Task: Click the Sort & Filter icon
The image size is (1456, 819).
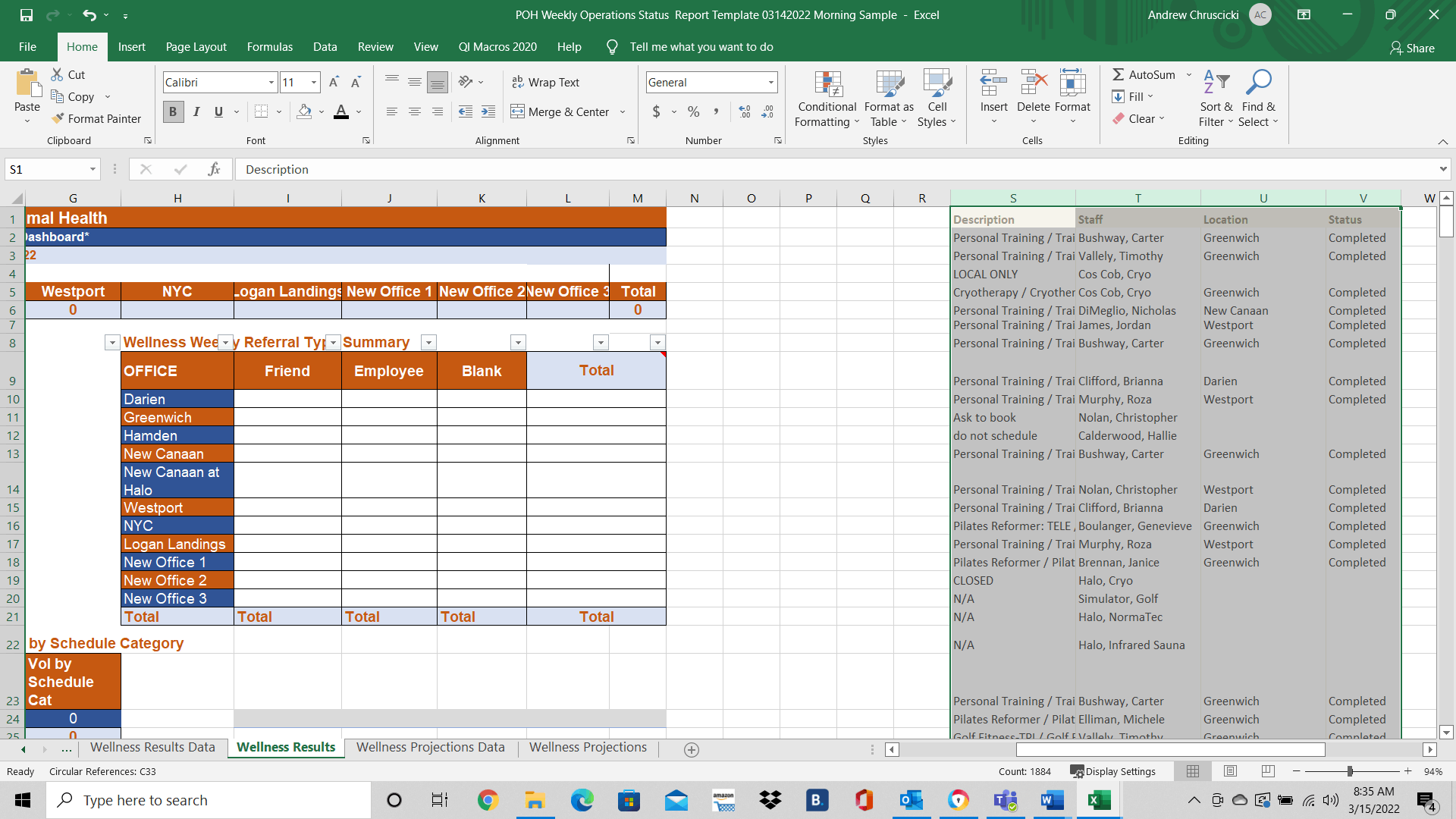Action: tap(1216, 83)
